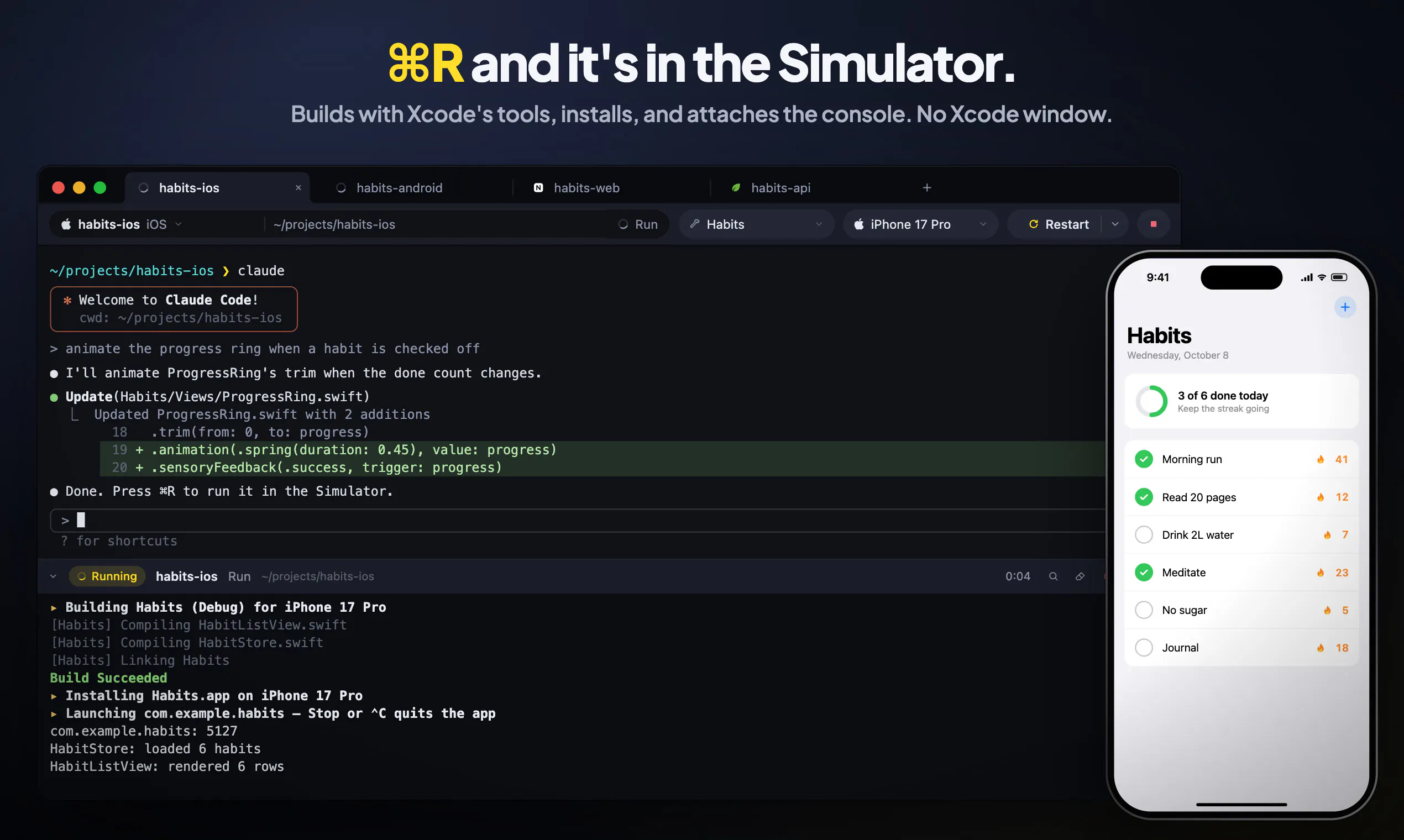
Task: Expand the Restart options chevron
Action: tap(1115, 224)
